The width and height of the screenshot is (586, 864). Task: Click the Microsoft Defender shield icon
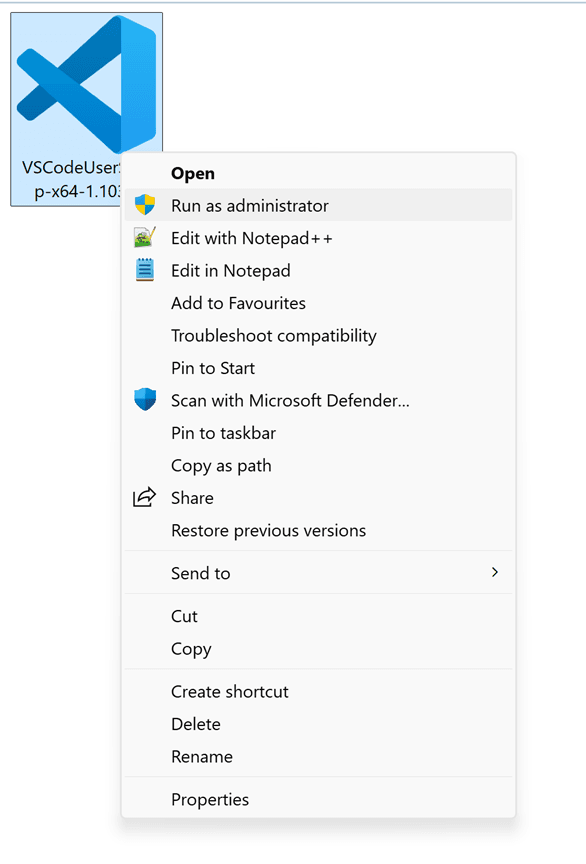click(x=145, y=399)
